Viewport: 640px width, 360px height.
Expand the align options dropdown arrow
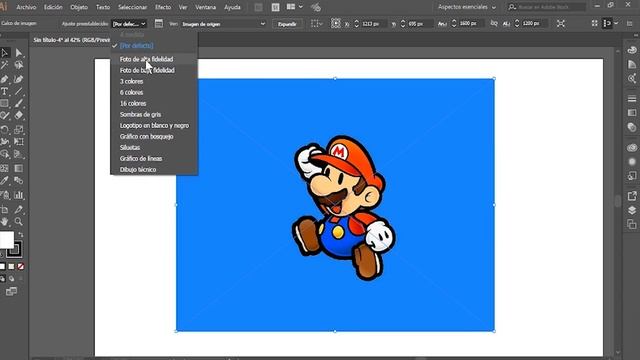click(616, 24)
